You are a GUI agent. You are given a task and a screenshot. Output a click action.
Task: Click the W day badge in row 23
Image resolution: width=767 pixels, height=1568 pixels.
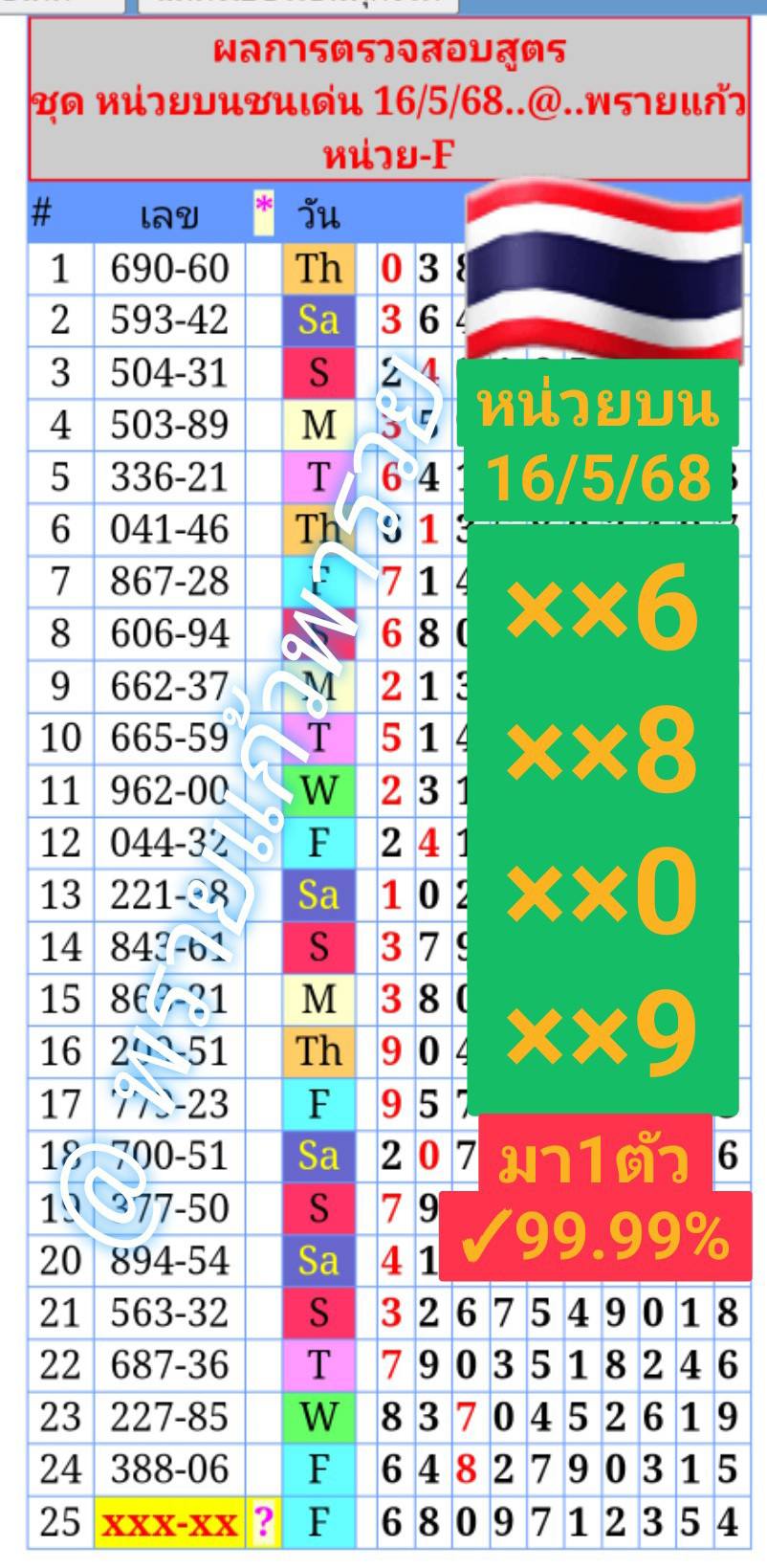[x=318, y=1417]
